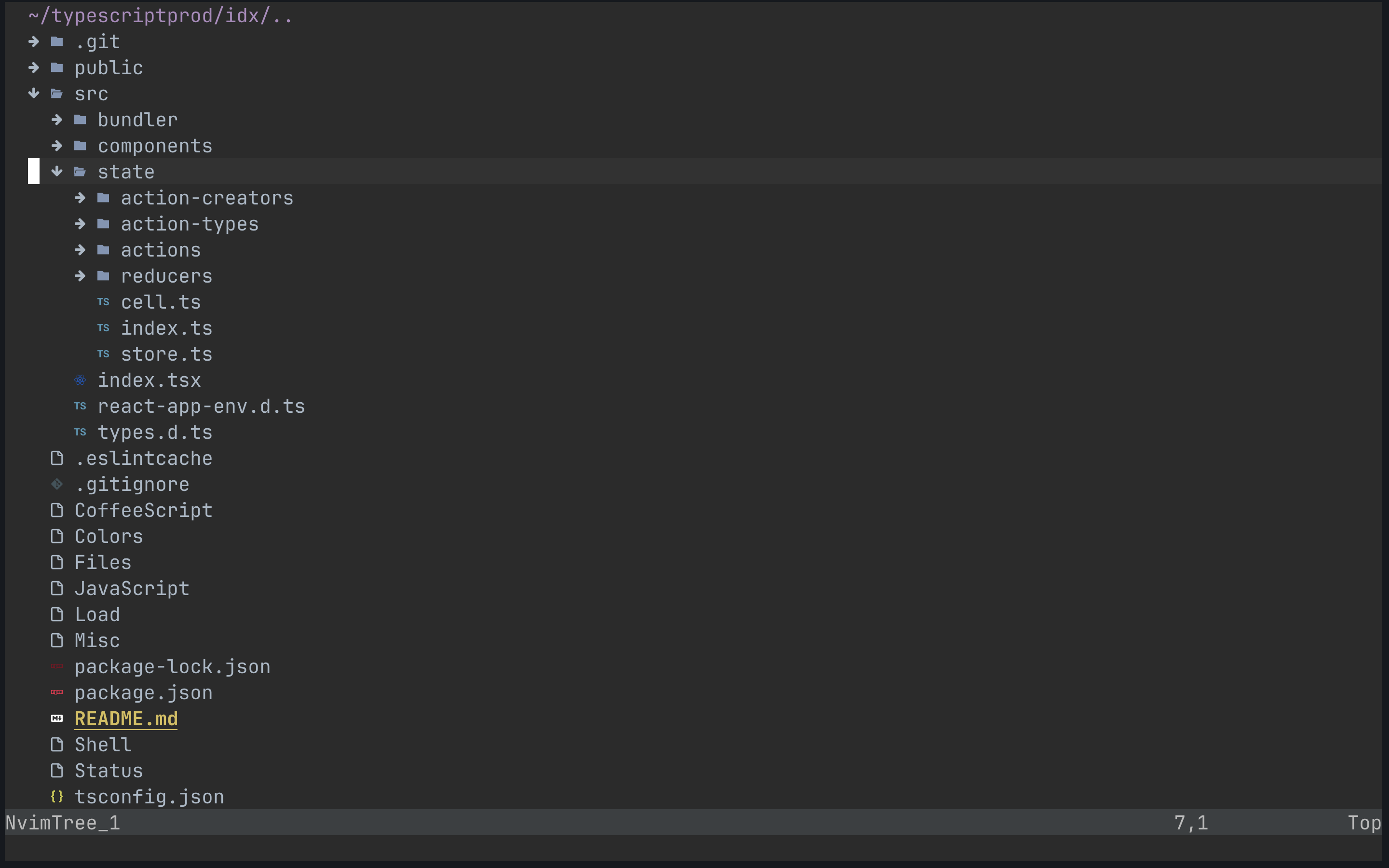Viewport: 1389px width, 868px height.
Task: Click the braces icon beside tsconfig.json
Action: tap(57, 797)
